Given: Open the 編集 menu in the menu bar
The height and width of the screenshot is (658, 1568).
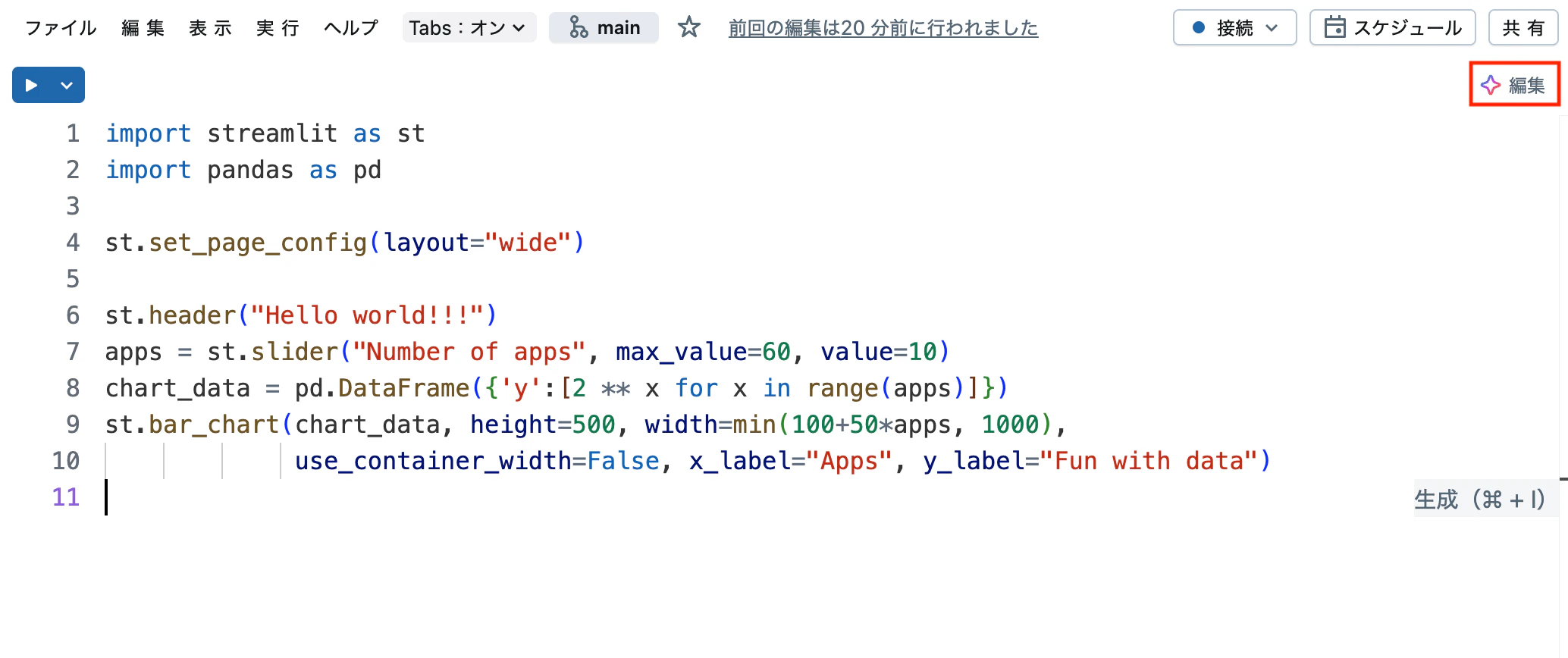Looking at the screenshot, I should point(143,28).
